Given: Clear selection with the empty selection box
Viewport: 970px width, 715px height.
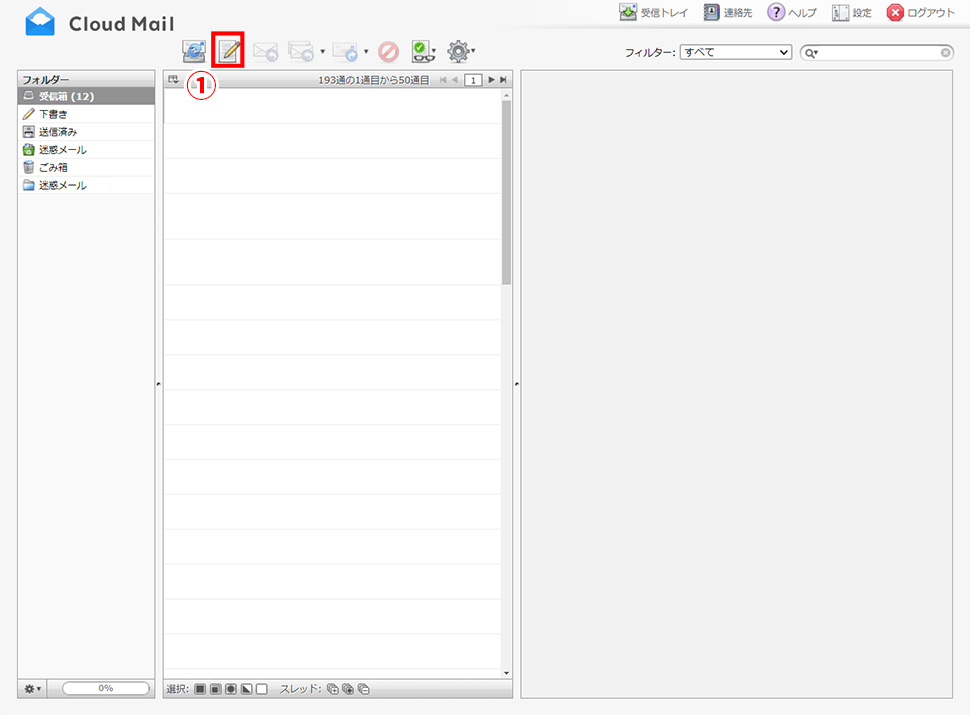Looking at the screenshot, I should (262, 689).
